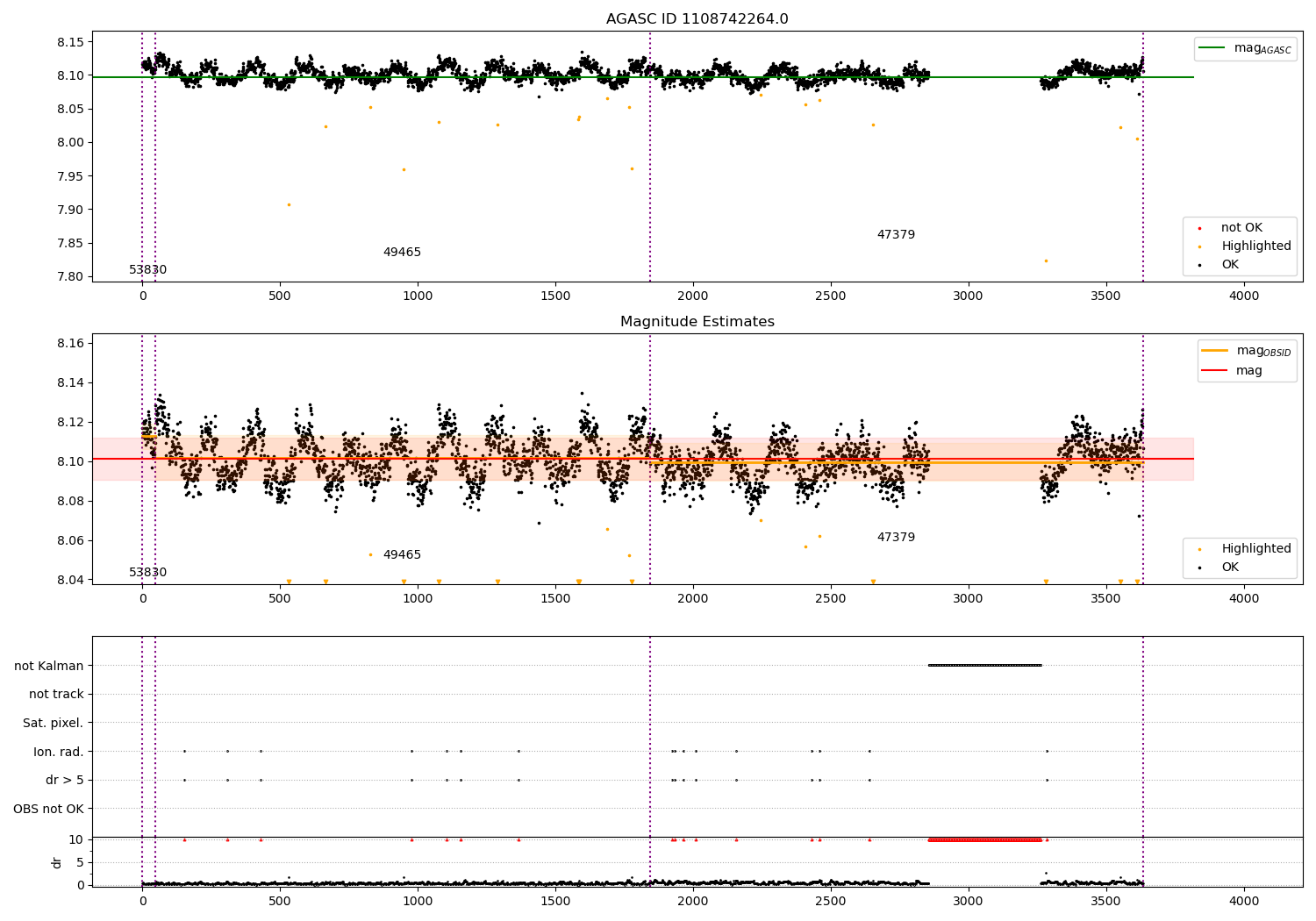The width and height of the screenshot is (1316, 921).
Task: Click the '5' y-tick in bottom plot
Action: point(80,862)
